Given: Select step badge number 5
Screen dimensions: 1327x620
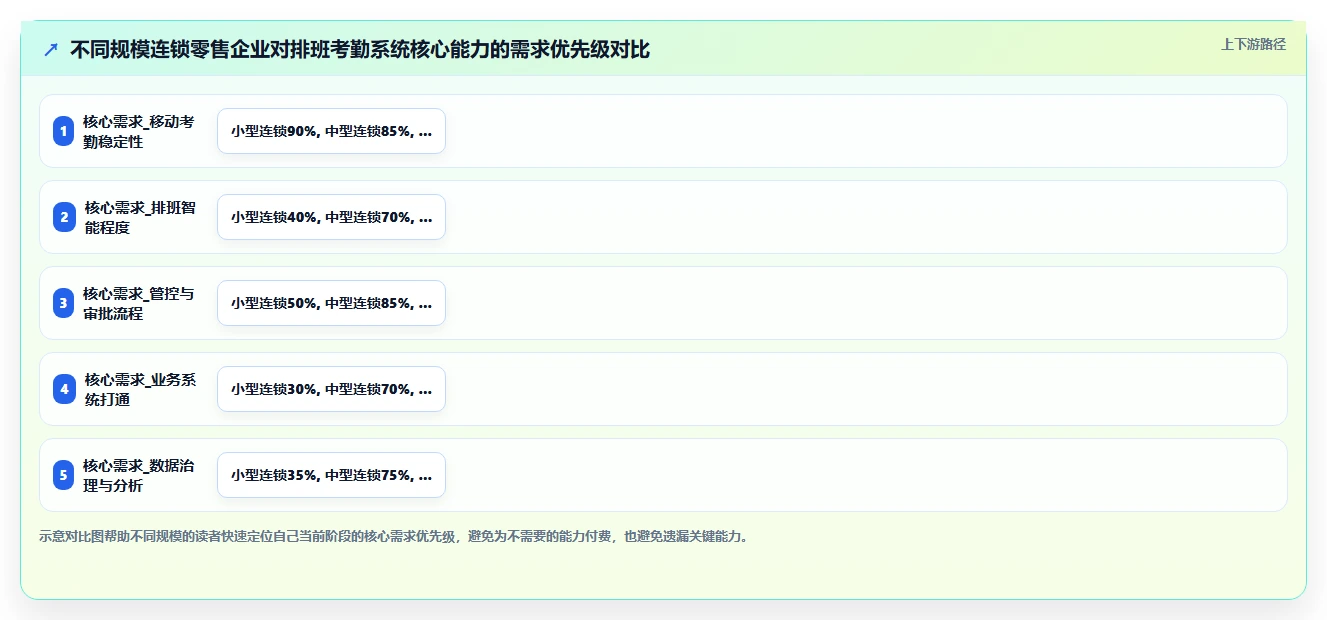Looking at the screenshot, I should pos(64,475).
